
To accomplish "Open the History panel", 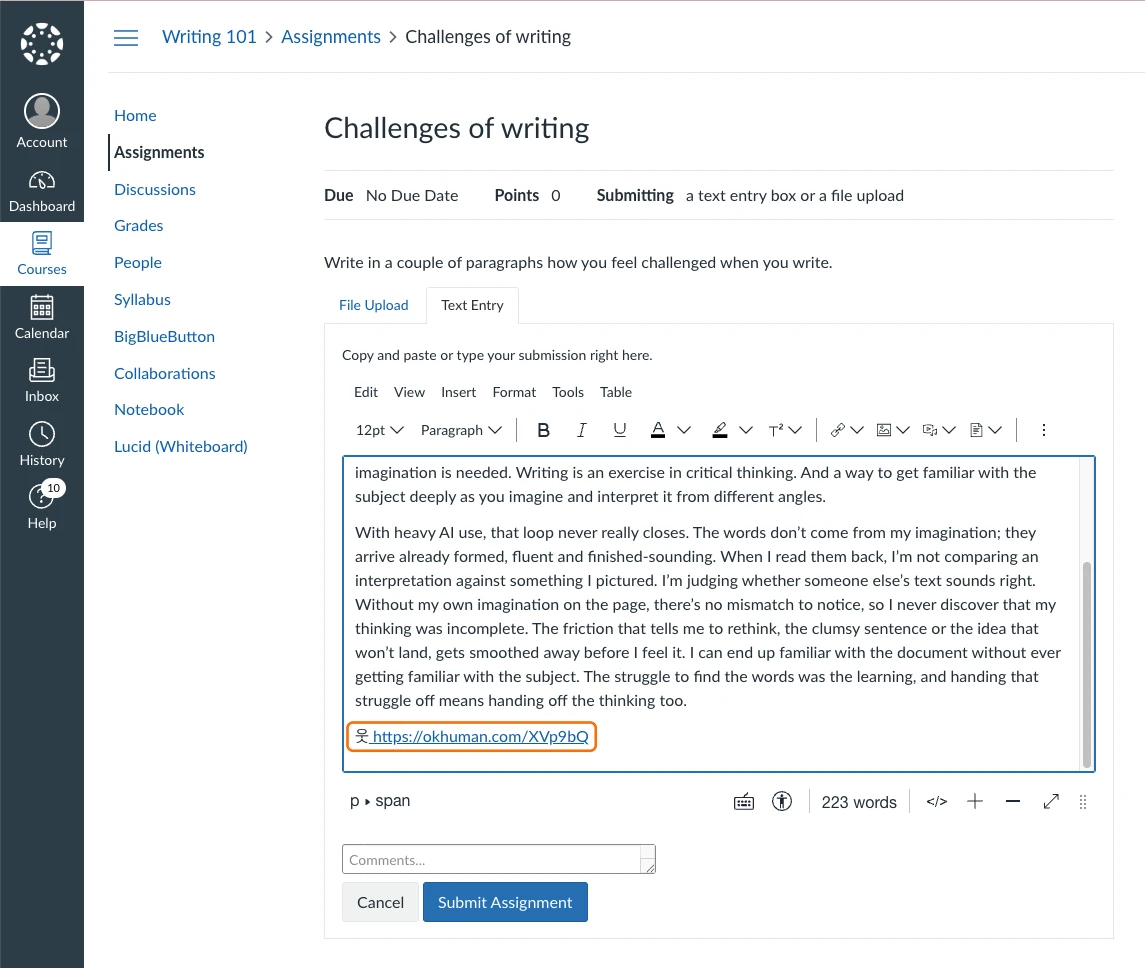I will pyautogui.click(x=42, y=444).
